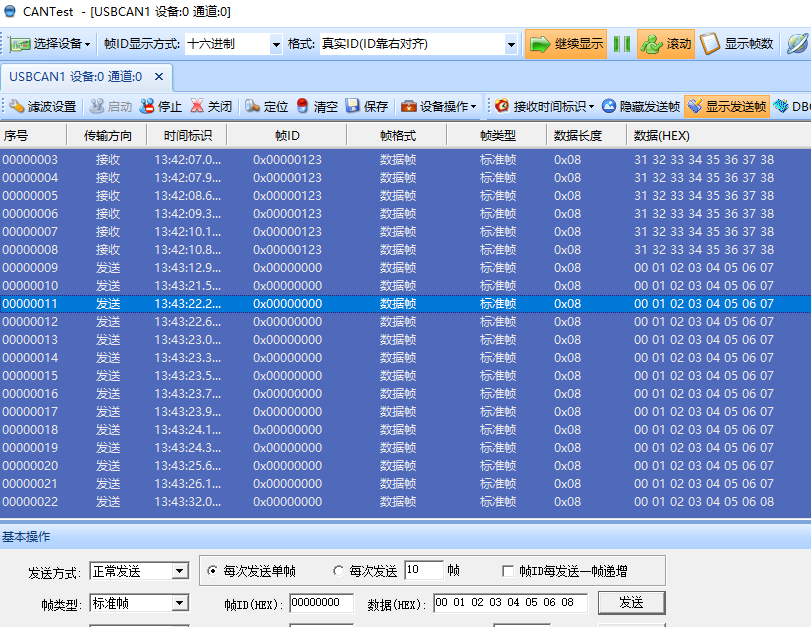Open the 帧类型 dropdown
Screen dimensions: 811x627
pyautogui.click(x=179, y=603)
